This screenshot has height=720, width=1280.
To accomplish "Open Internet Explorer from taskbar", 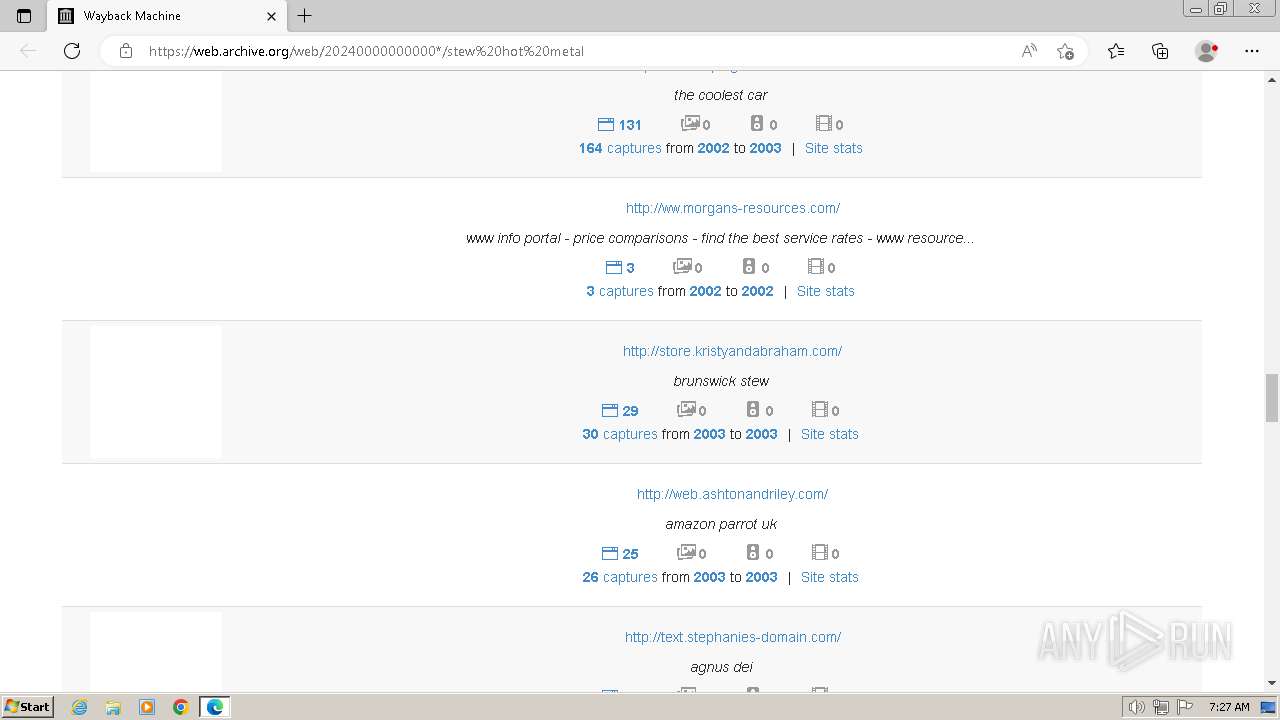I will pos(79,707).
